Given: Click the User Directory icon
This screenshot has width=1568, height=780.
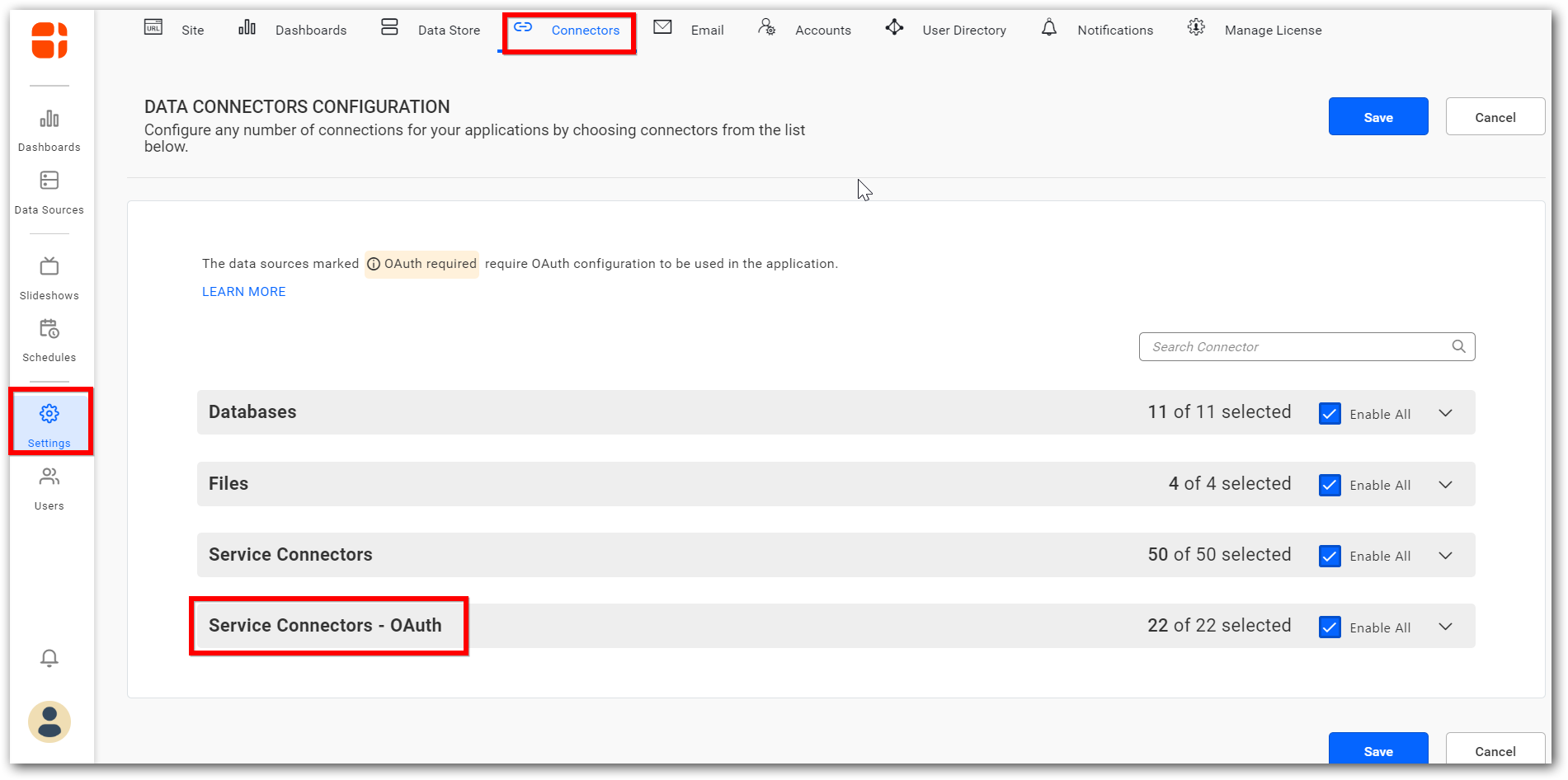Looking at the screenshot, I should (894, 27).
